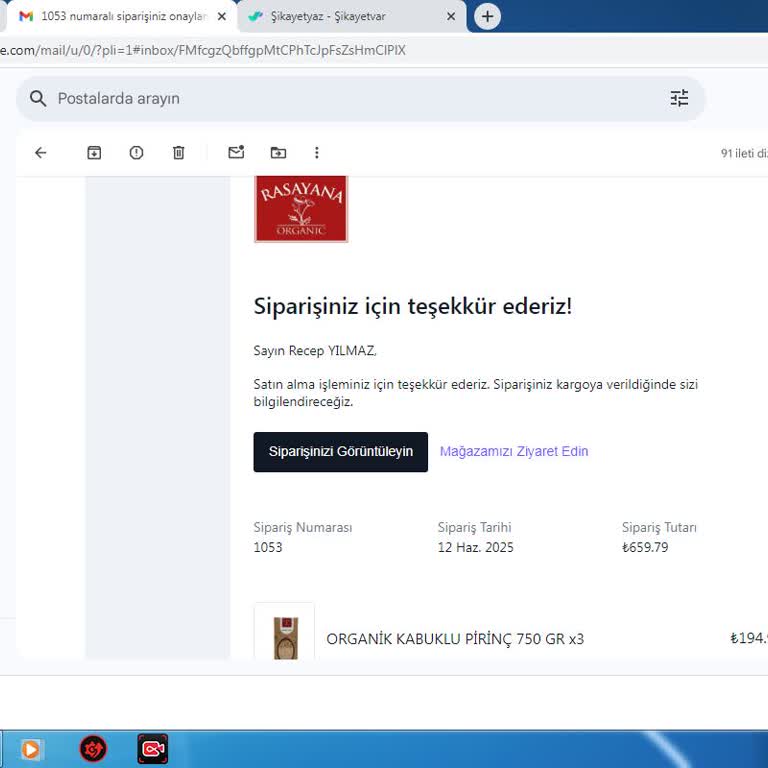Archive this order confirmation email
The height and width of the screenshot is (768, 768).
[94, 153]
